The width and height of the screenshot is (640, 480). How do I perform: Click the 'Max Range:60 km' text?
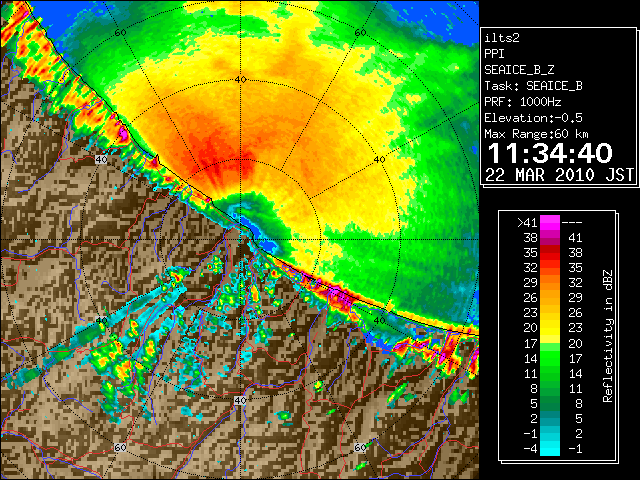[536, 134]
